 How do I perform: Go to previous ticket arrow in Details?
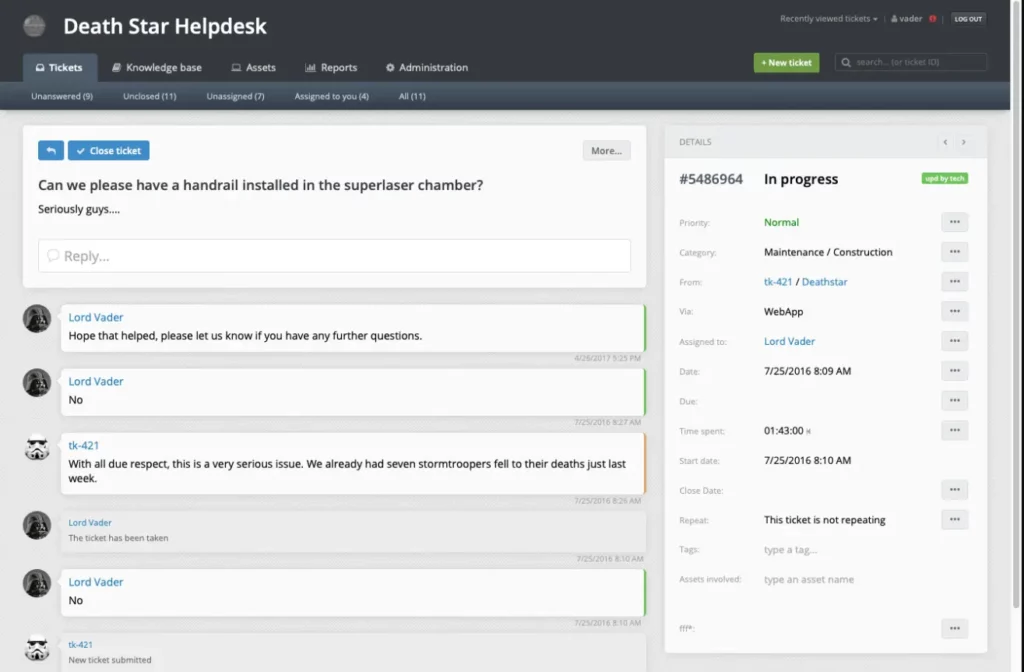945,142
